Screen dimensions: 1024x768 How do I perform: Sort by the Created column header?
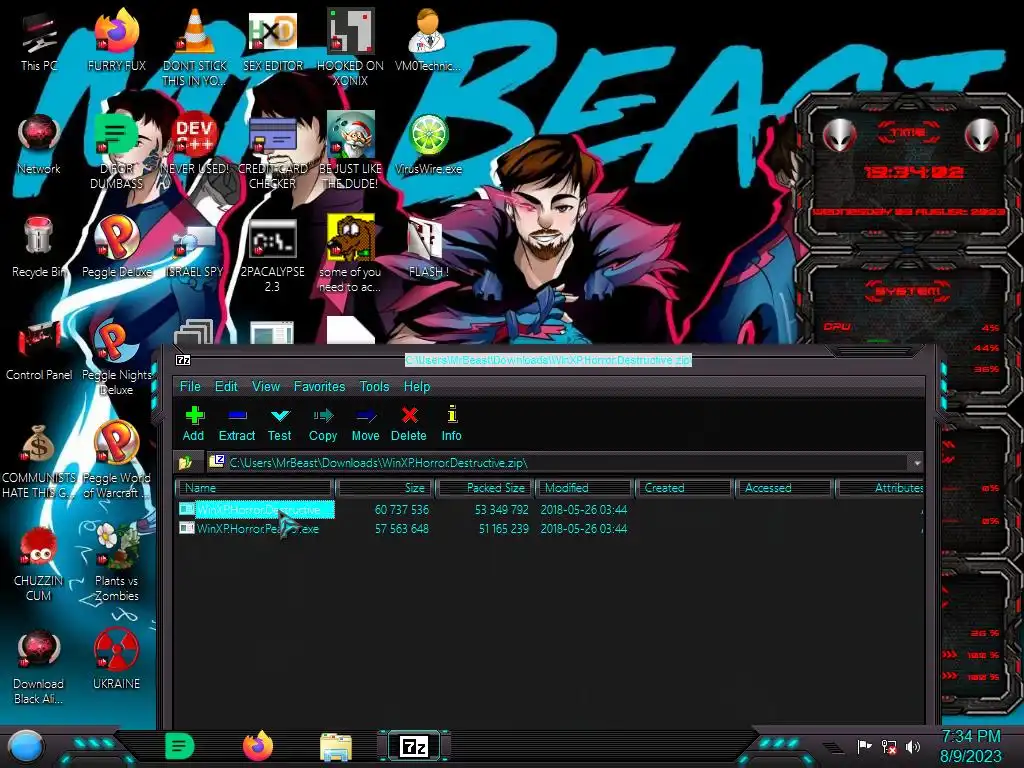click(x=684, y=488)
